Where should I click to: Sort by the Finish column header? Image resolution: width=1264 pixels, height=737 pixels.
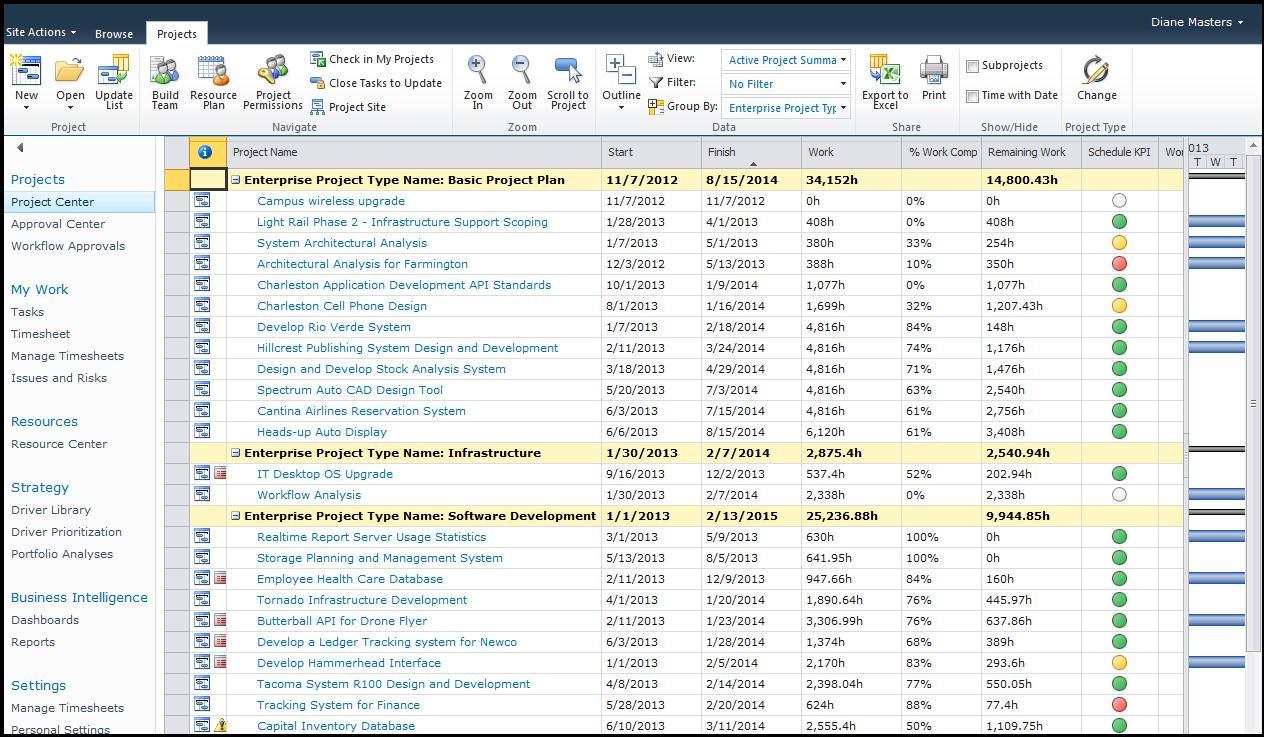[x=721, y=152]
